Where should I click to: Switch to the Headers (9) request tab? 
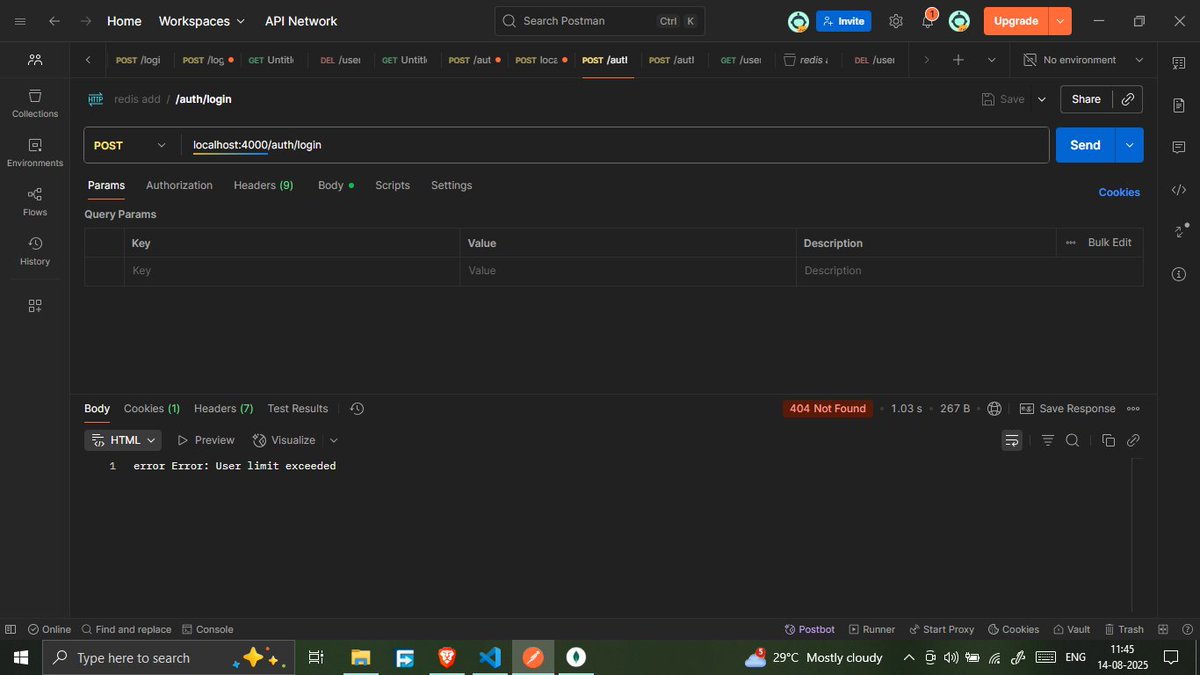coord(263,185)
